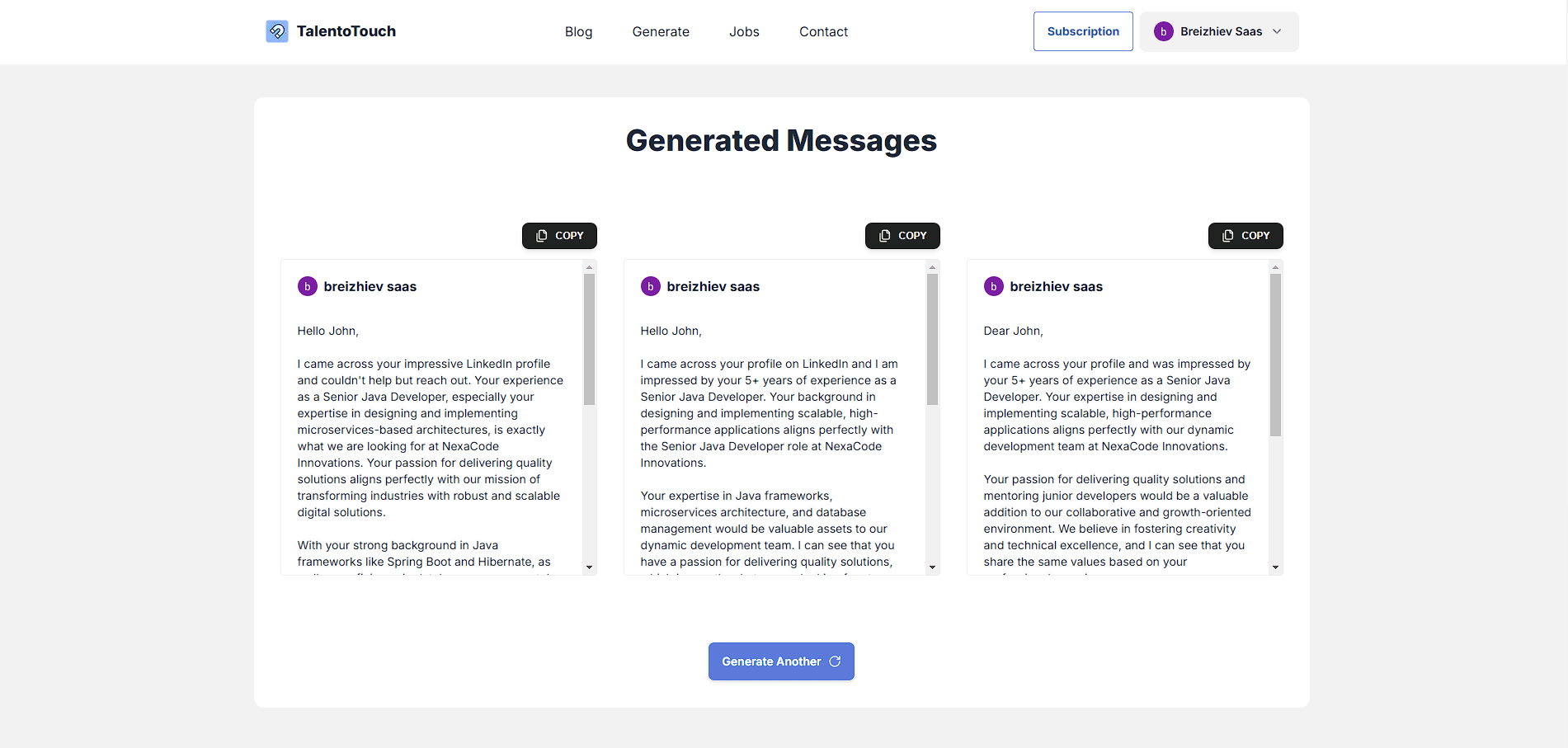1568x748 pixels.
Task: Select the avatar icon on first message card
Action: (307, 286)
